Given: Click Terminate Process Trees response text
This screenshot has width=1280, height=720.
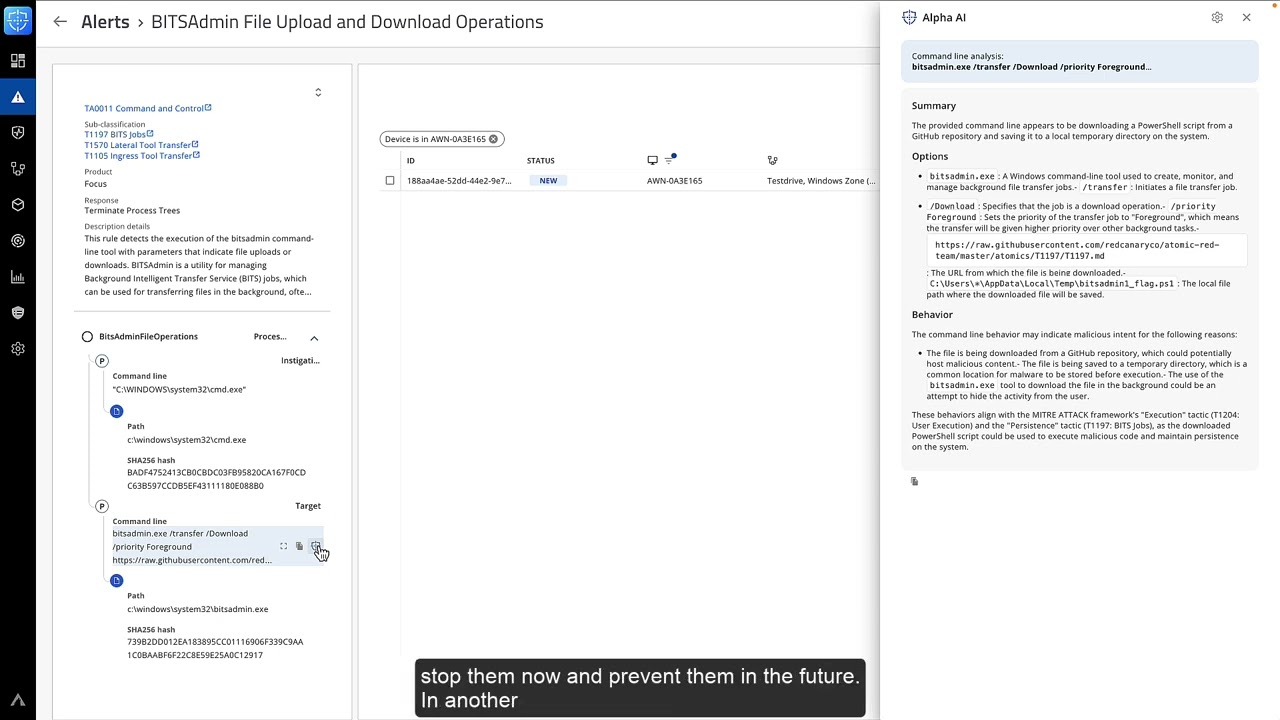Looking at the screenshot, I should [132, 211].
